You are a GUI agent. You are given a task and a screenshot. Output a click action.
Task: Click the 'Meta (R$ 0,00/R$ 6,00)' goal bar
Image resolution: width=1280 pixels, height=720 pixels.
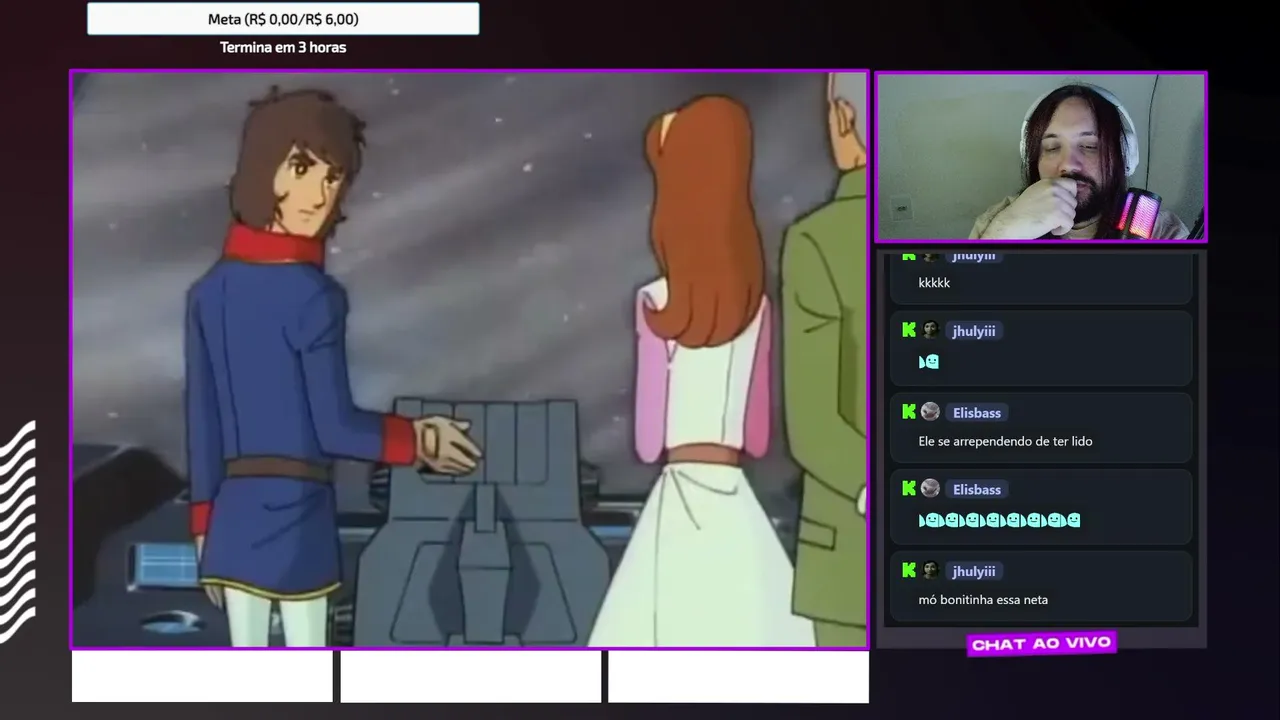283,19
